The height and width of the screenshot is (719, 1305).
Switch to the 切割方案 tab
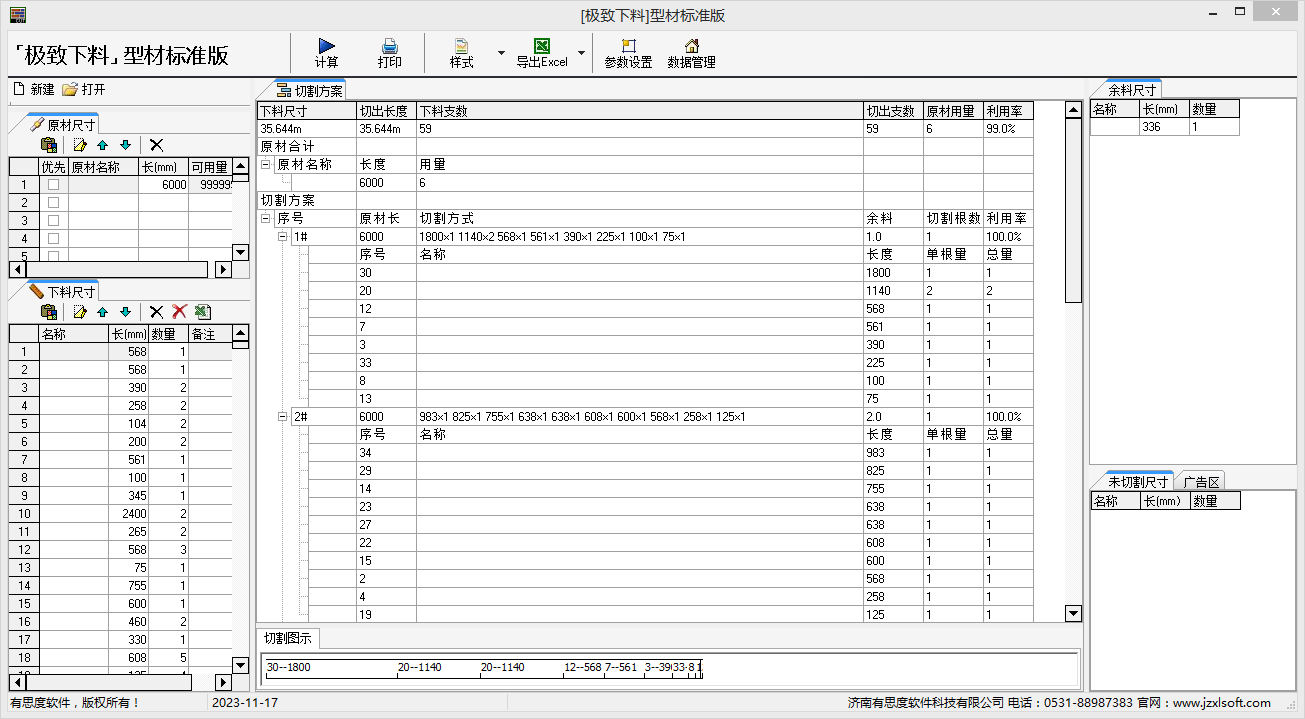[309, 91]
